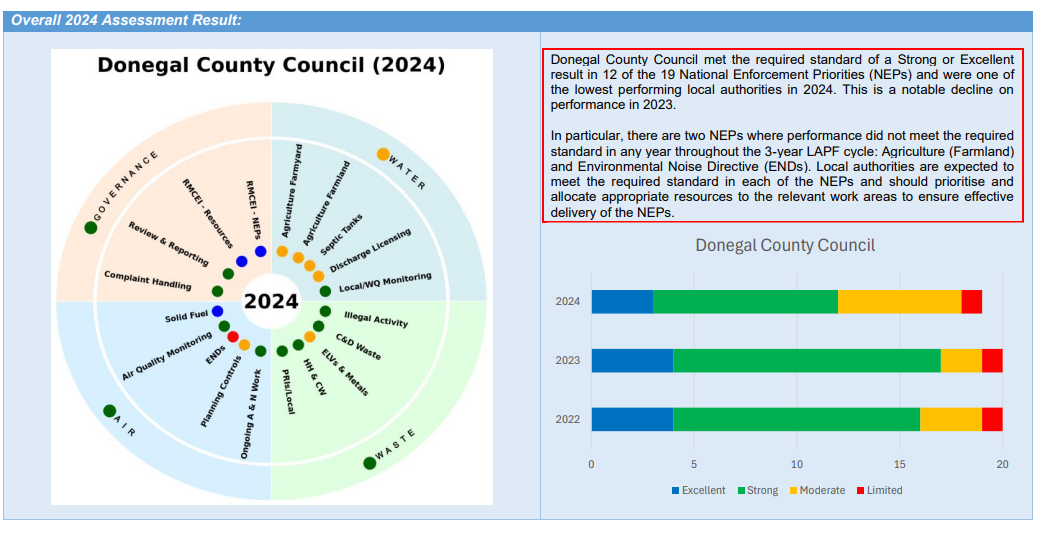
Task: Select the blue Solid Fuel dot
Action: point(217,311)
